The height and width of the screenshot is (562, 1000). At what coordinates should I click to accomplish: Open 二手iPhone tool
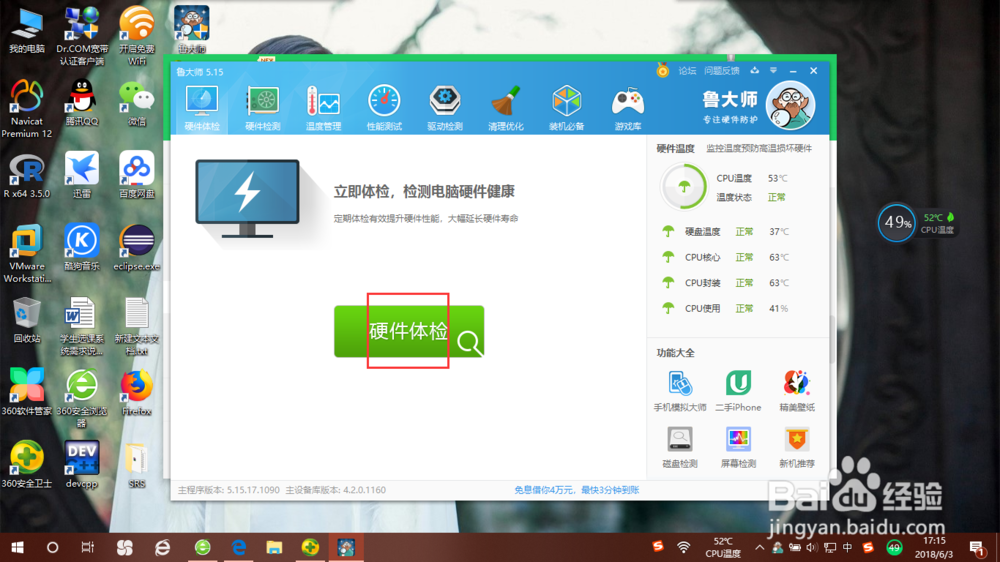pos(738,390)
